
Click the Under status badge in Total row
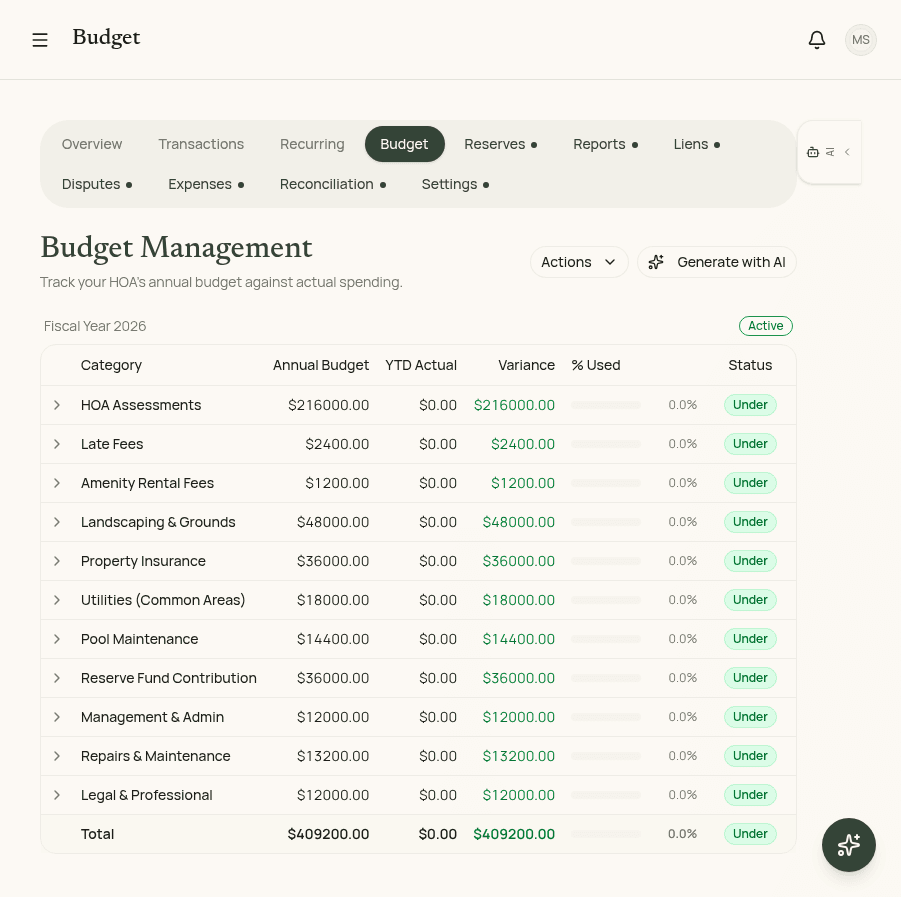pos(750,834)
